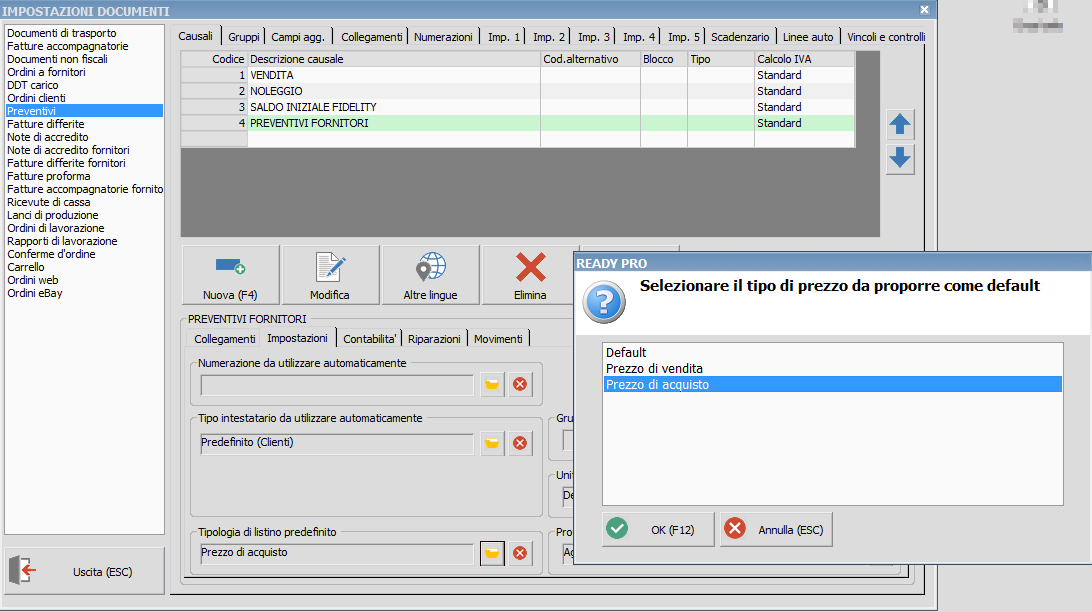The width and height of the screenshot is (1092, 612).
Task: Select PREVENTIVI FORNITORI causale row
Action: click(517, 123)
